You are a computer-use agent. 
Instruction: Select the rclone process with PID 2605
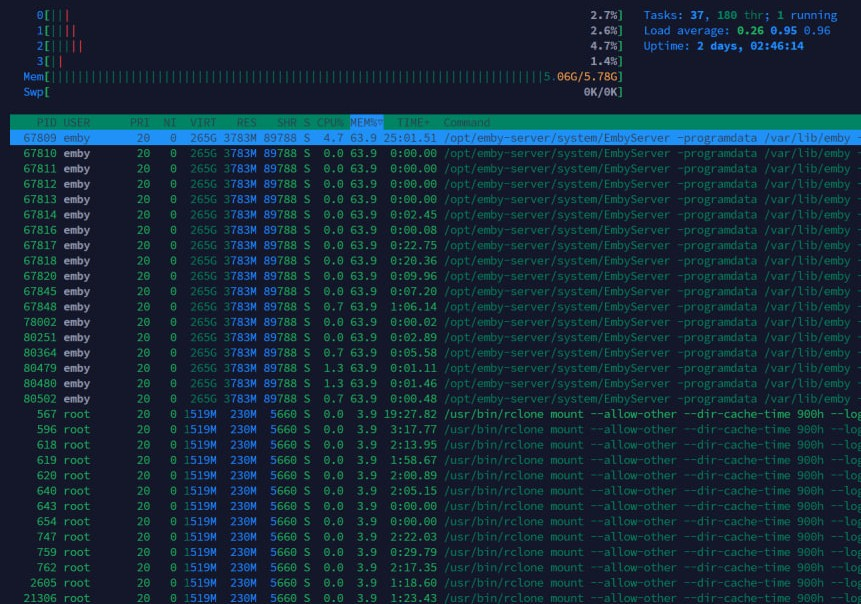click(435, 584)
